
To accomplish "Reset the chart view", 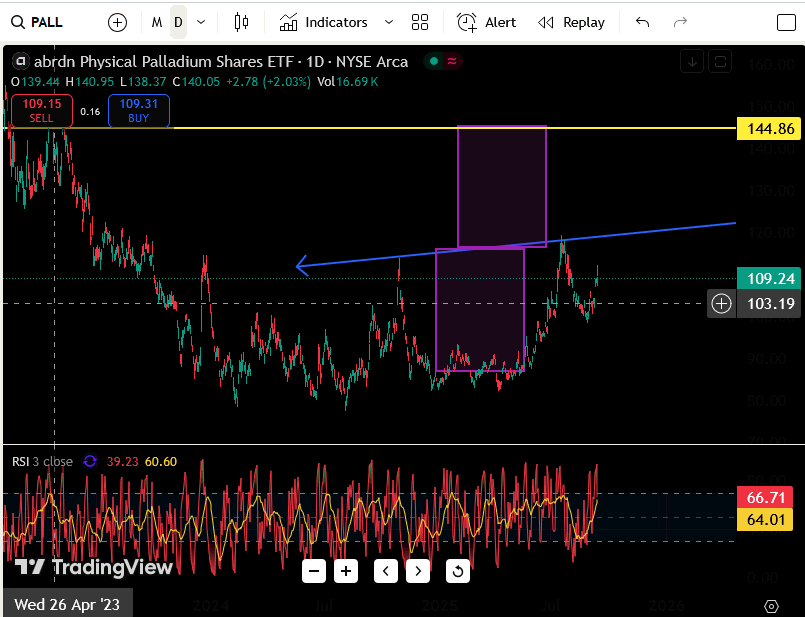I will [x=457, y=571].
